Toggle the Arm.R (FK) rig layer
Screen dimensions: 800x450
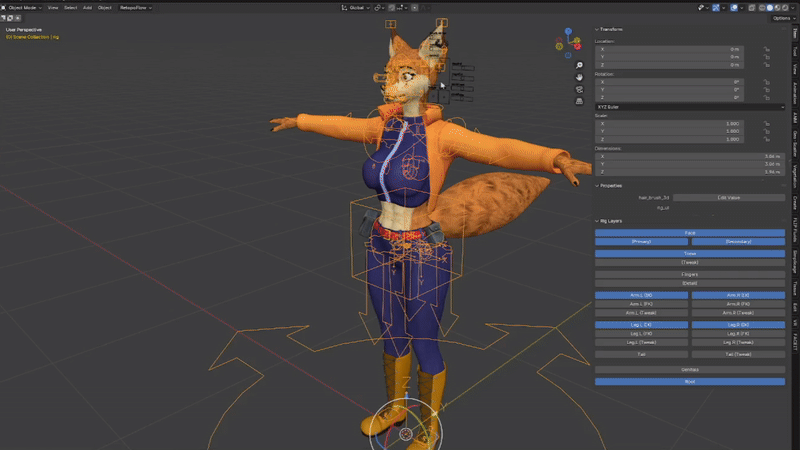coord(738,304)
